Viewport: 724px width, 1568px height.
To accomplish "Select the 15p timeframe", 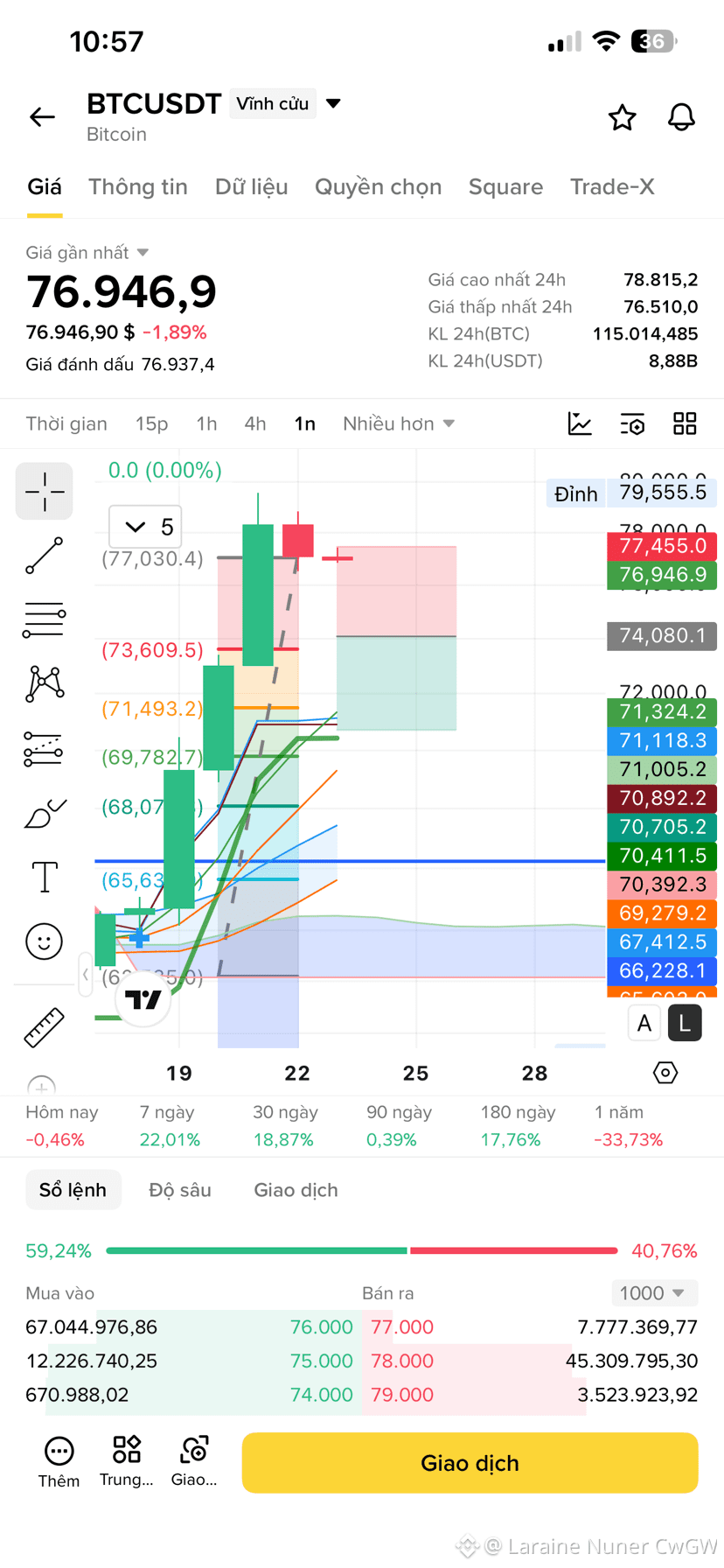I will [x=151, y=423].
